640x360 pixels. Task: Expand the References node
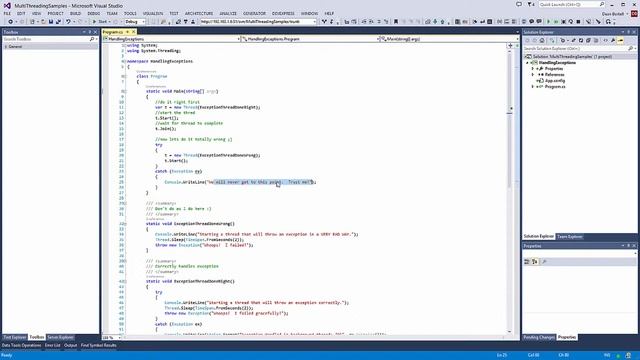tap(533, 75)
